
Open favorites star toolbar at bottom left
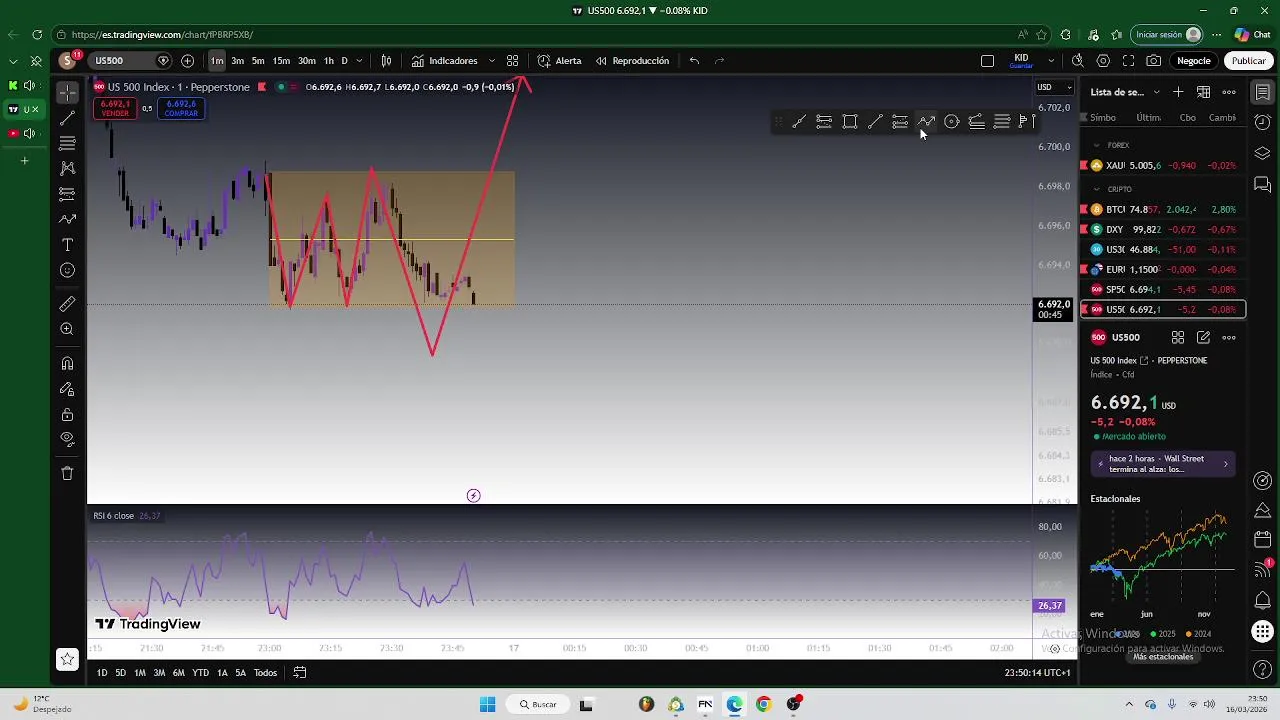[x=67, y=659]
